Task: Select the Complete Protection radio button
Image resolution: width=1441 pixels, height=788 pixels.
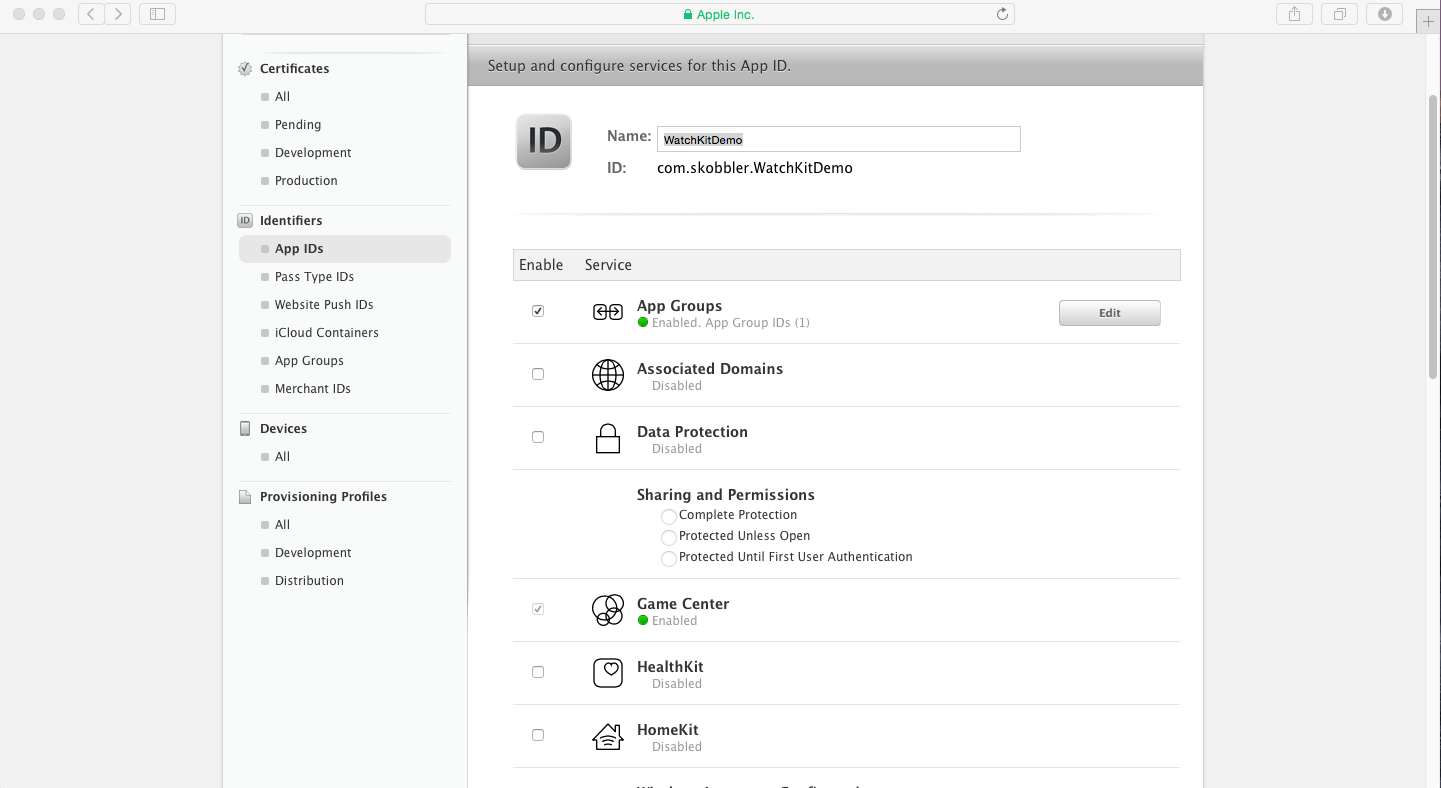Action: click(x=668, y=516)
